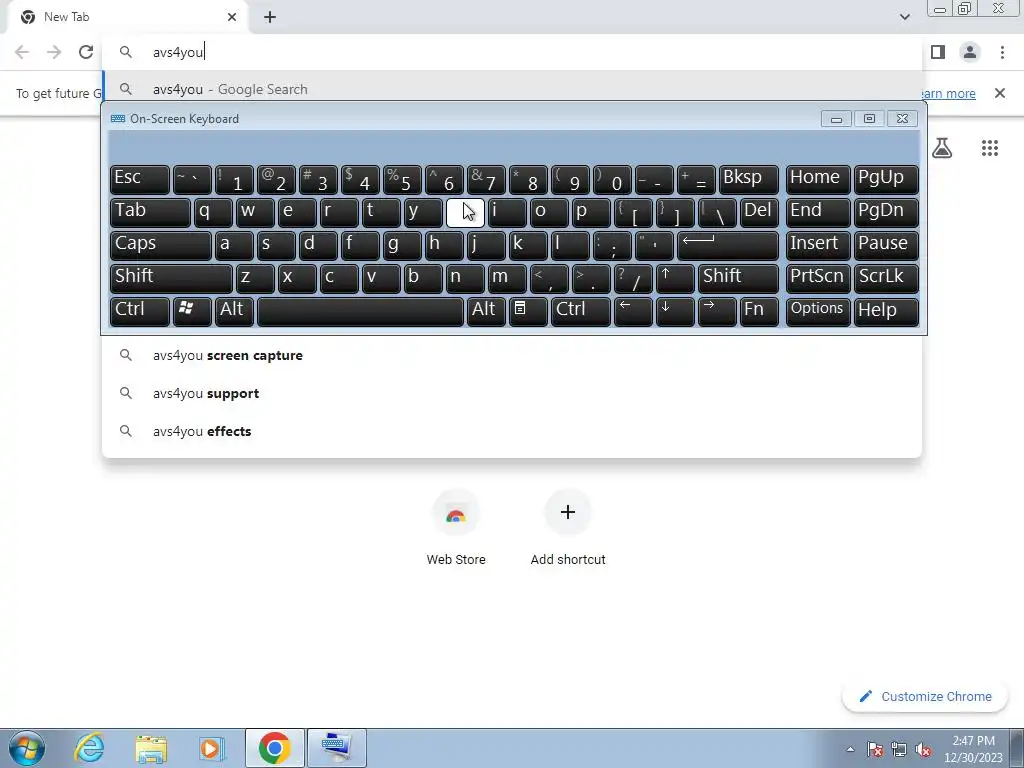Screen dimensions: 1024x768
Task: Open the Windows Start menu orb
Action: pos(27,748)
